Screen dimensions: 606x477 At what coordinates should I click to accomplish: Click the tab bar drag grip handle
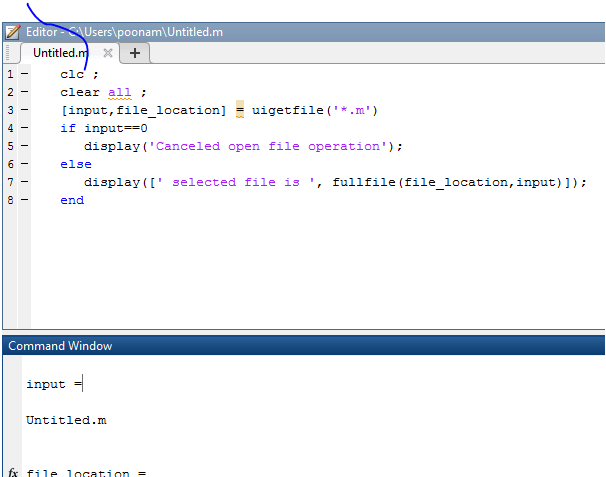pyautogui.click(x=7, y=53)
